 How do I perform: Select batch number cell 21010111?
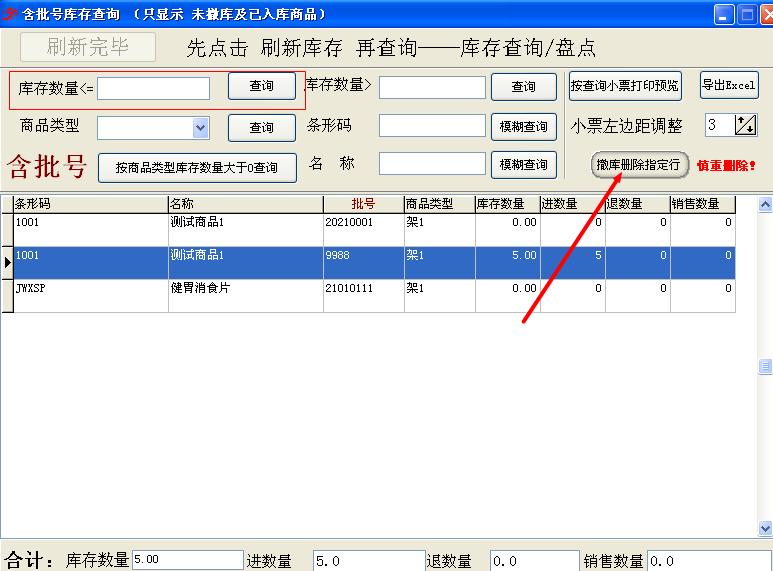[x=364, y=296]
